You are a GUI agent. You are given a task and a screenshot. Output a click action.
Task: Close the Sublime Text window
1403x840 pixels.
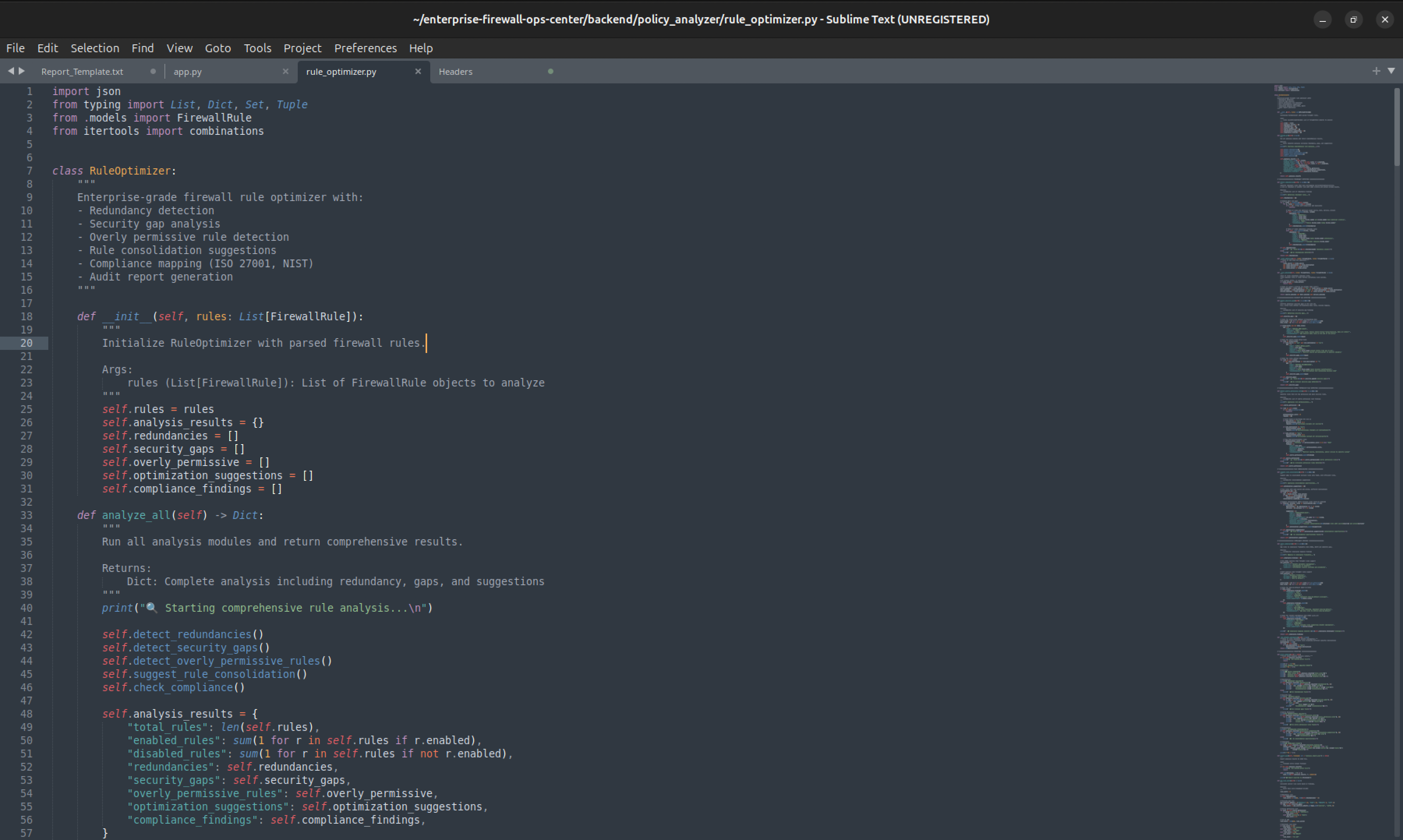point(1385,20)
